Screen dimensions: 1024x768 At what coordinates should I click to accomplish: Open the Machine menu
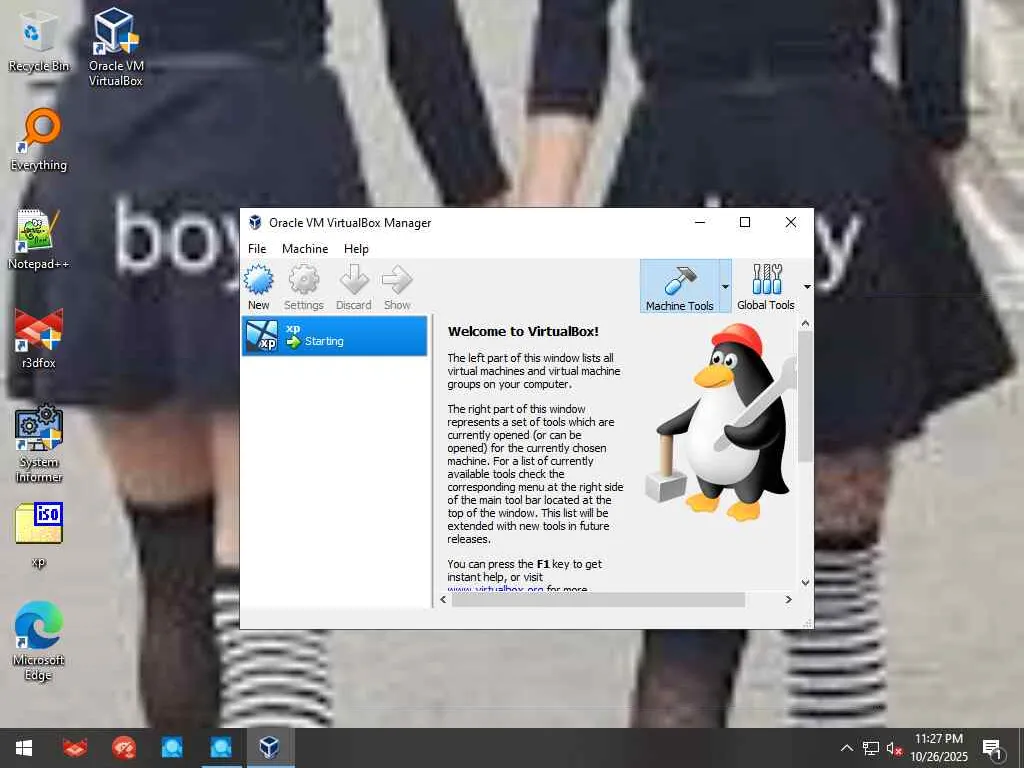click(x=305, y=249)
